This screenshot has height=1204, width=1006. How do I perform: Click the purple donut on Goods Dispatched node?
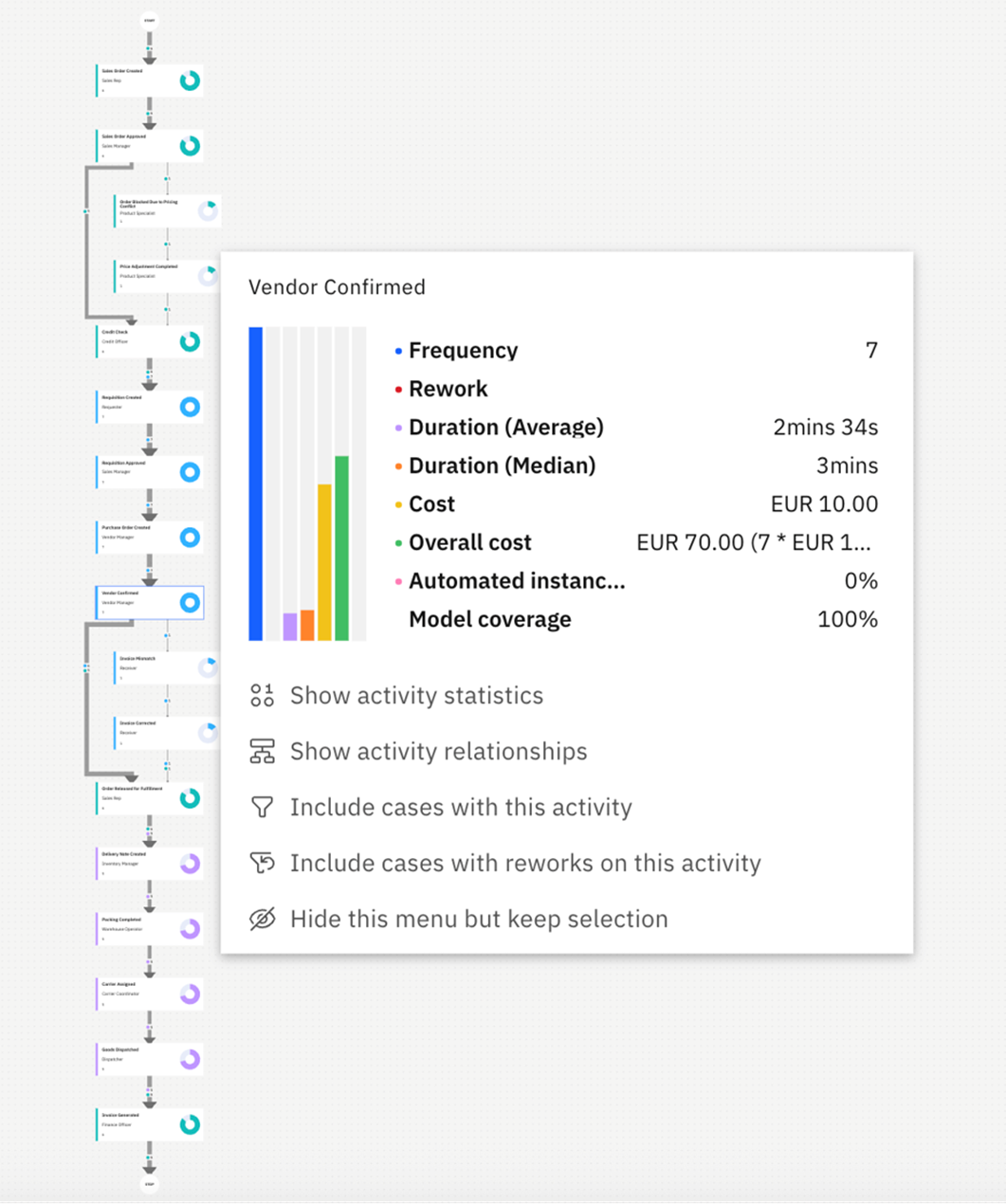[190, 1059]
